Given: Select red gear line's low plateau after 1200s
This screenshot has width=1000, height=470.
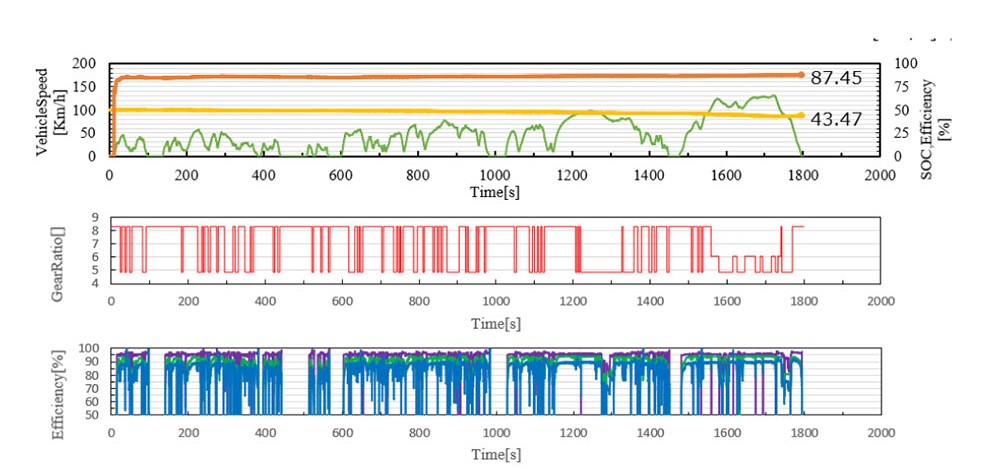Looking at the screenshot, I should coord(600,271).
